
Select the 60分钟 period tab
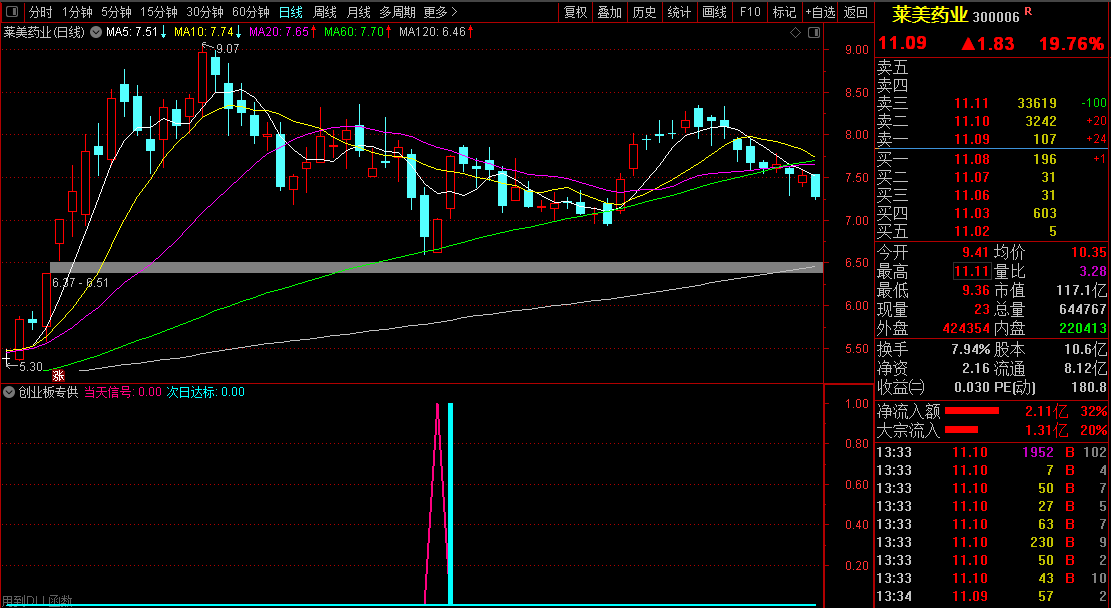tap(250, 12)
